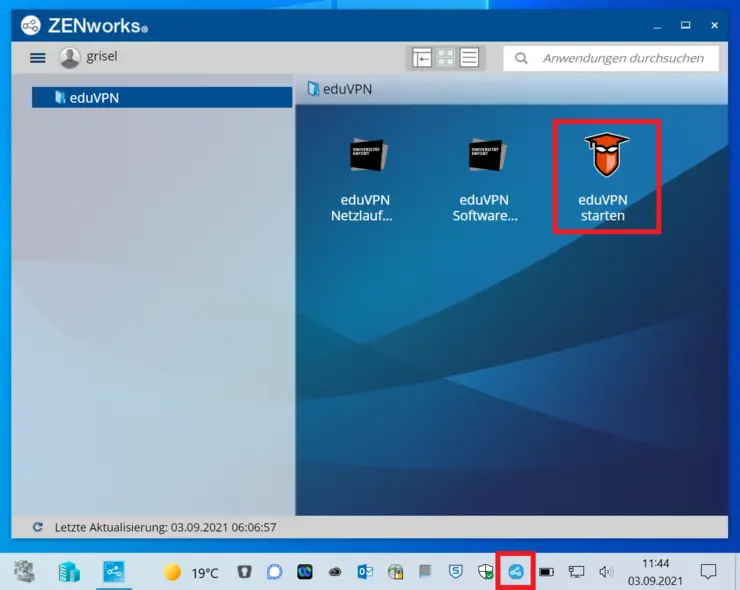Open Outlook icon in the taskbar

pyautogui.click(x=366, y=572)
